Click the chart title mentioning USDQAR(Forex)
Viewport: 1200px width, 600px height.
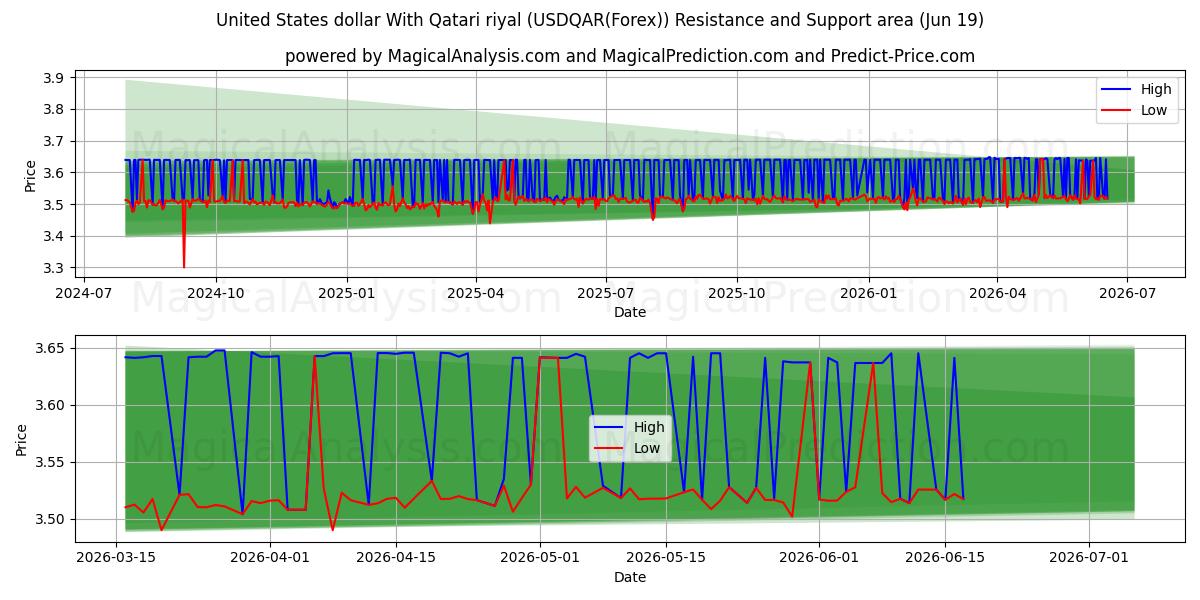(600, 20)
